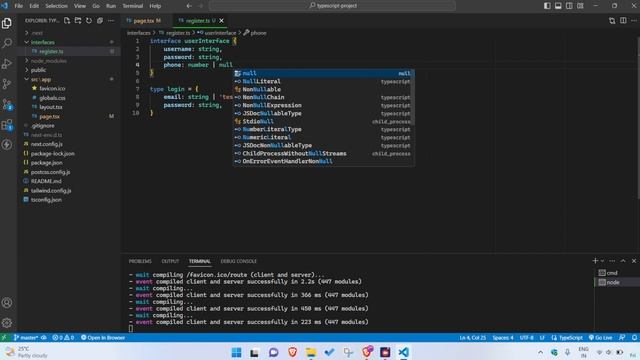The image size is (640, 360).
Task: Open Explorer views and more actions
Action: pos(111,20)
